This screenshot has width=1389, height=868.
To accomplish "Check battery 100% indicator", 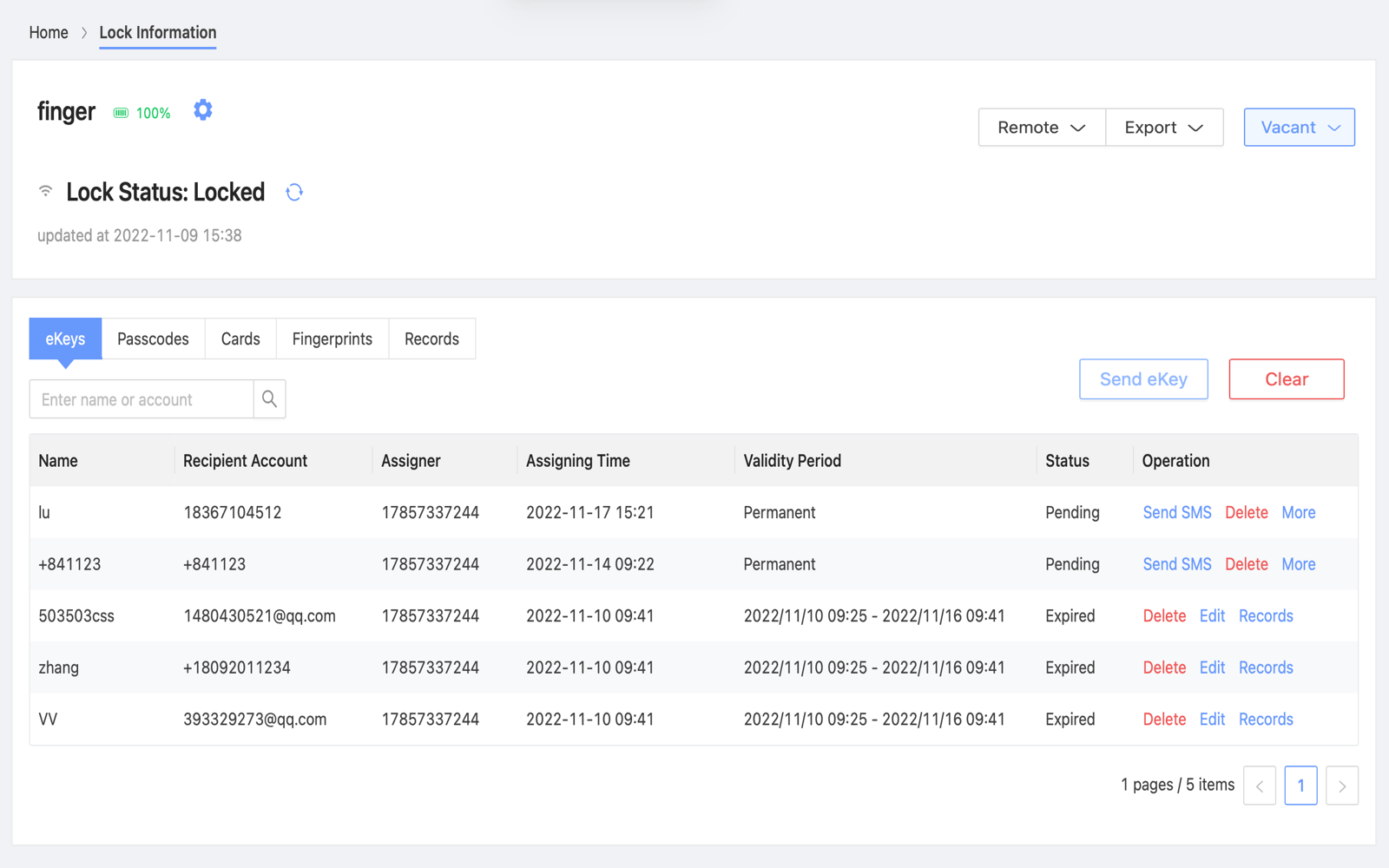I will coord(142,113).
